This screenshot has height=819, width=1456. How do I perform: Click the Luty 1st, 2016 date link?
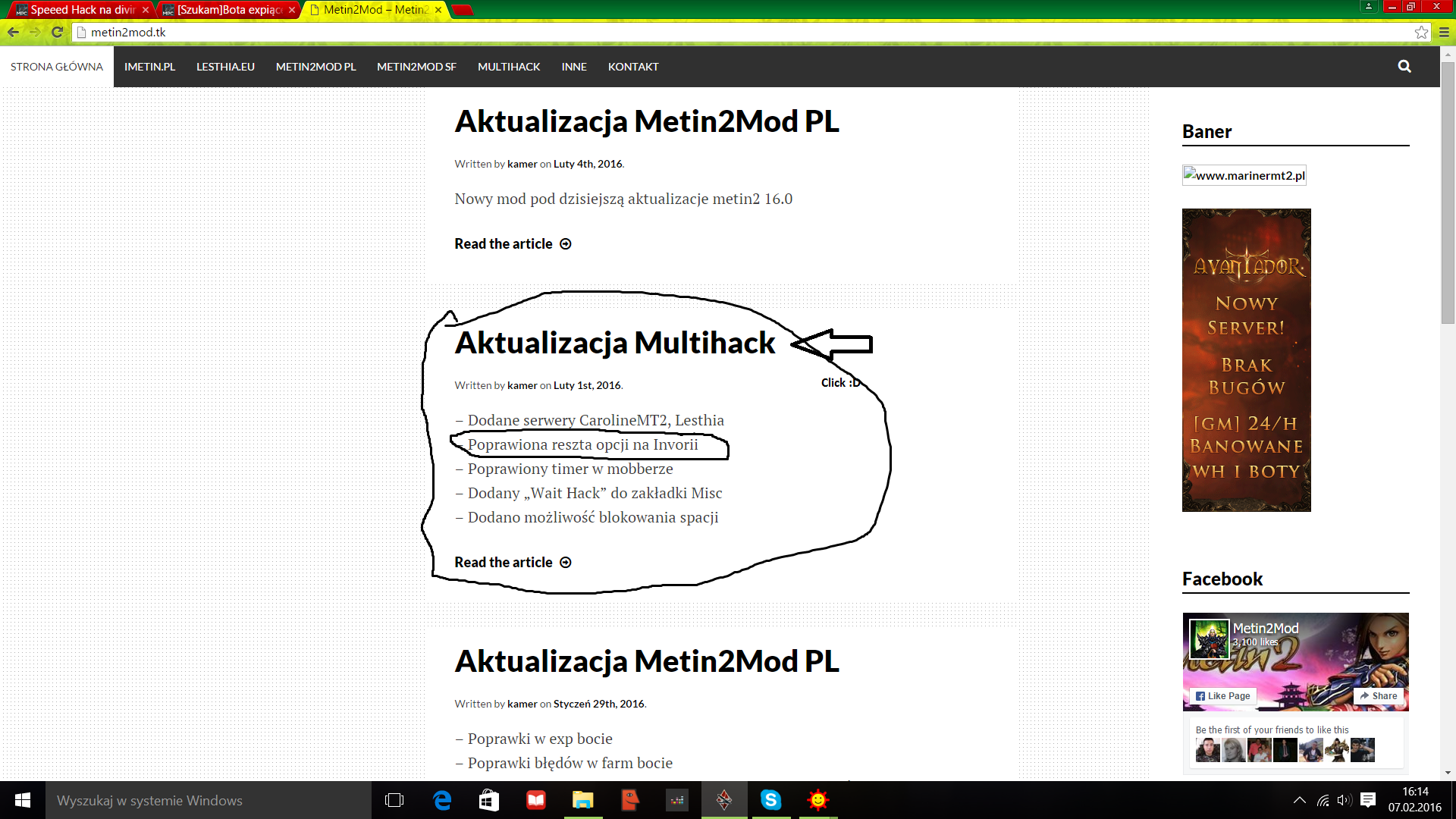pyautogui.click(x=587, y=385)
